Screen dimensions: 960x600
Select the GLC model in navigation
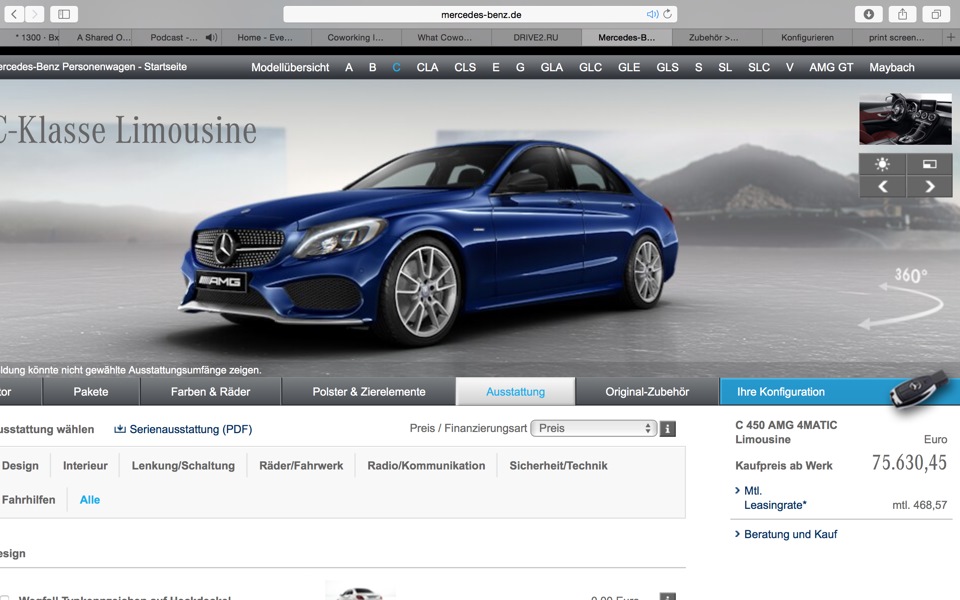(x=590, y=67)
